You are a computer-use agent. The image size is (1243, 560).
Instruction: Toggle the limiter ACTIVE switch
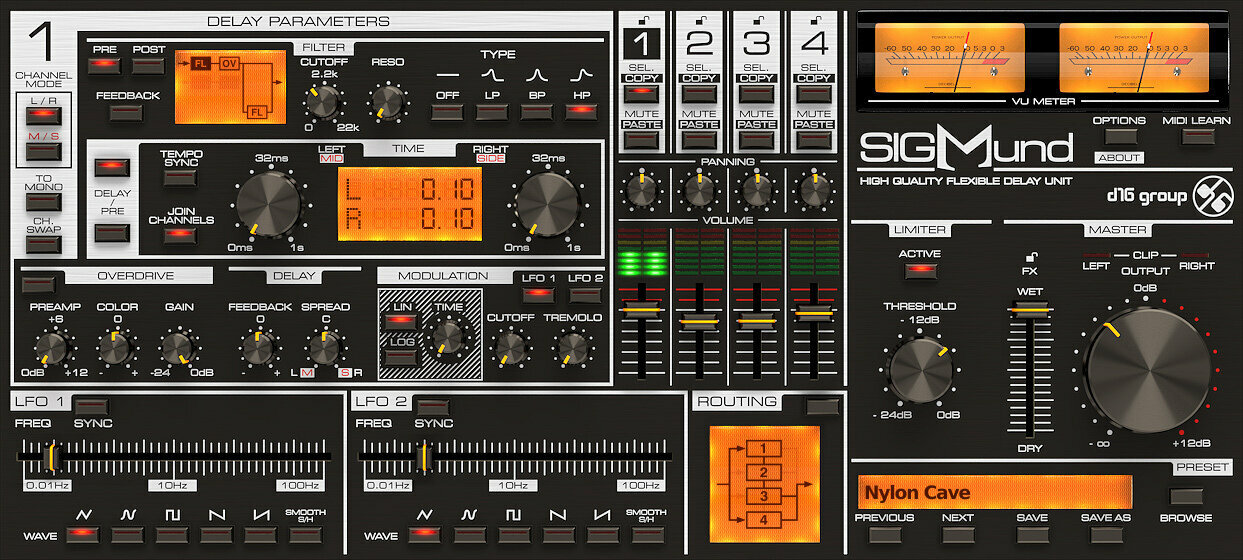(918, 272)
